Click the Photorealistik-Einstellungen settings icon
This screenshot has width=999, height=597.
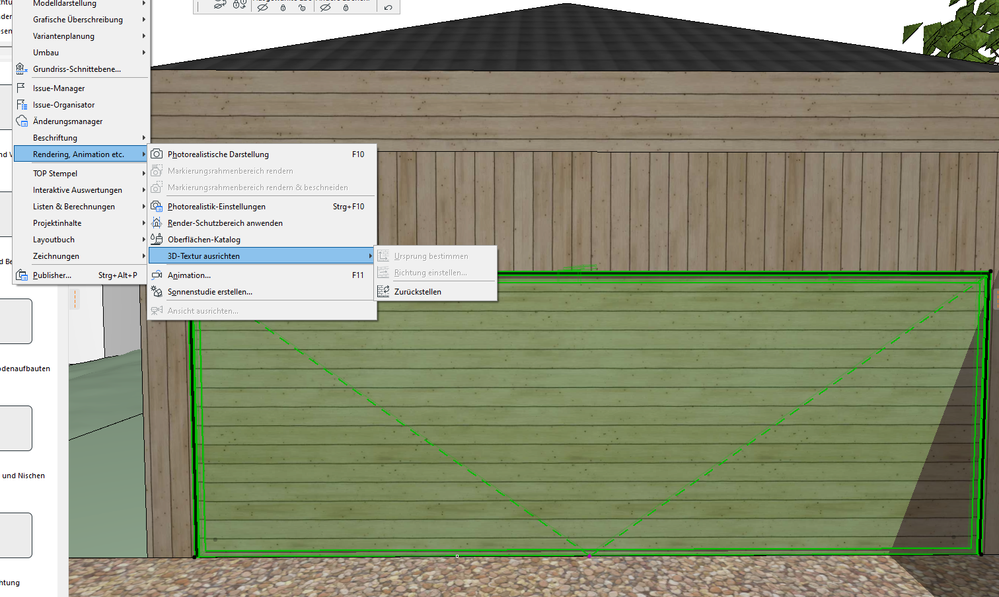coord(157,206)
